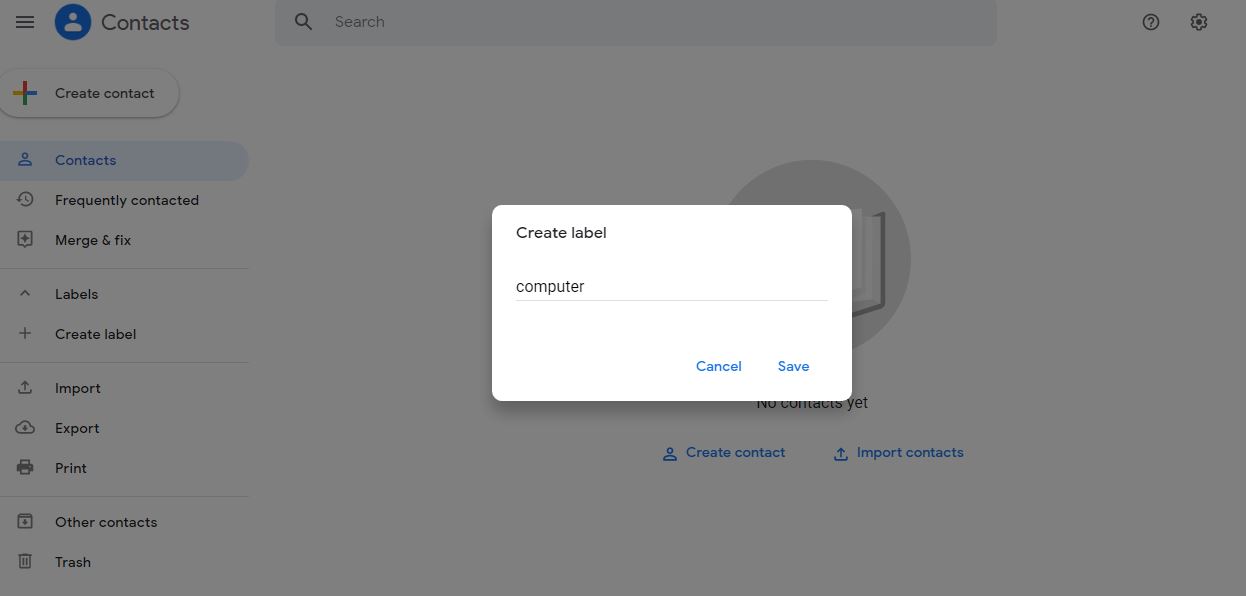Click the Import upload icon in sidebar
1246x596 pixels.
click(25, 388)
